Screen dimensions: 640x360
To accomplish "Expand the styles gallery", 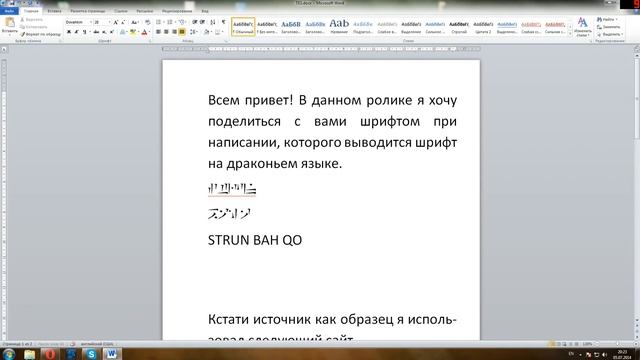I will point(570,34).
